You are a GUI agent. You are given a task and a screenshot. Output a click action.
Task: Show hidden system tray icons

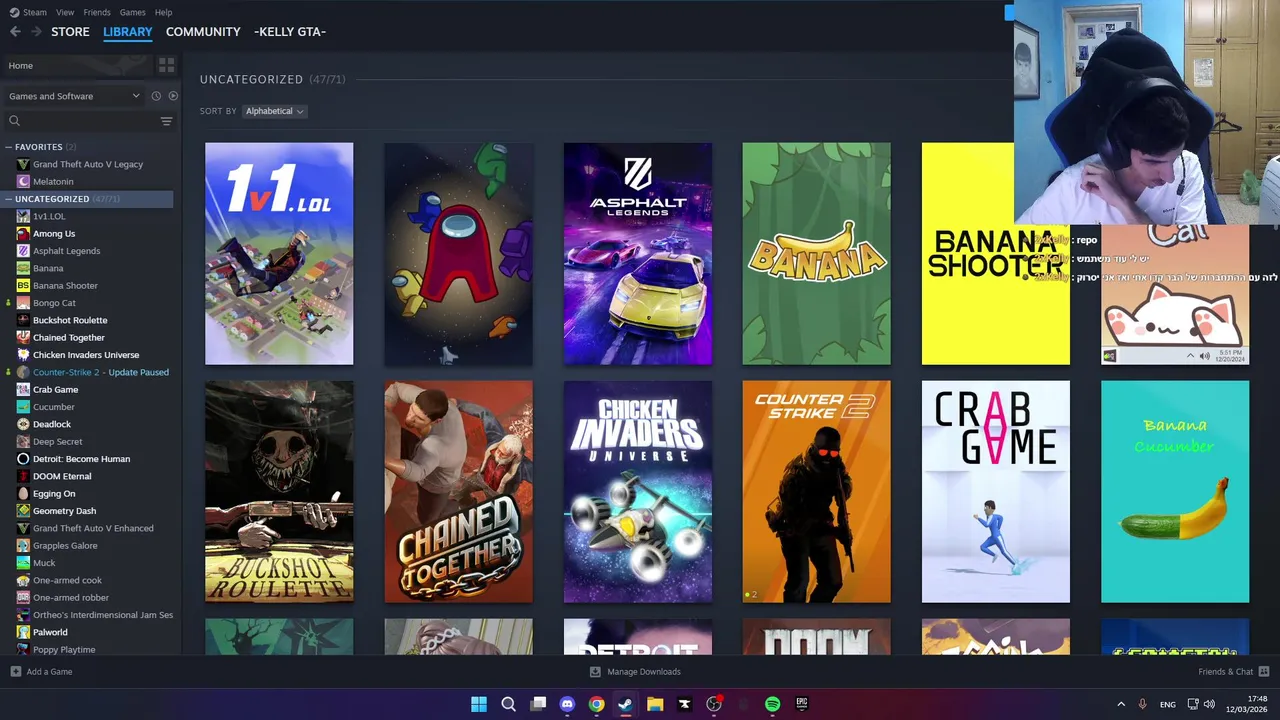(1121, 704)
